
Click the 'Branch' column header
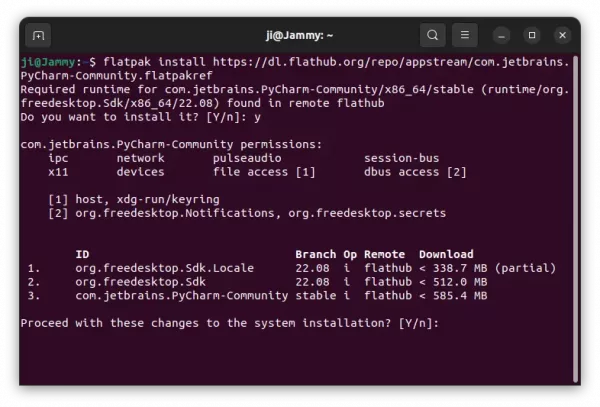point(316,254)
